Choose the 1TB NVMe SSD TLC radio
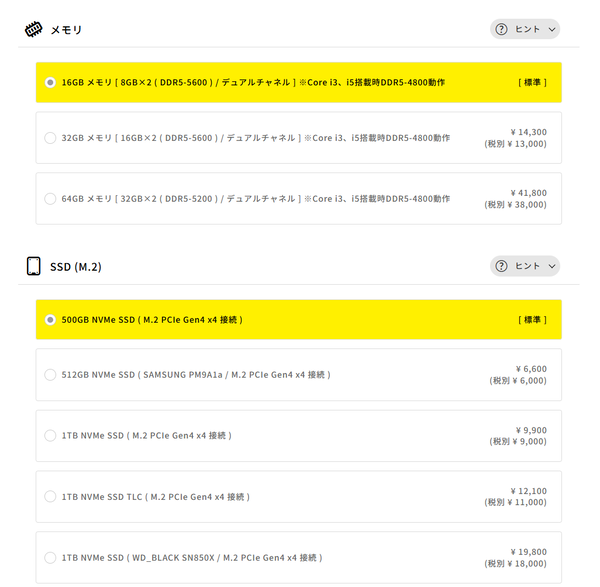600x587 pixels. [50, 497]
